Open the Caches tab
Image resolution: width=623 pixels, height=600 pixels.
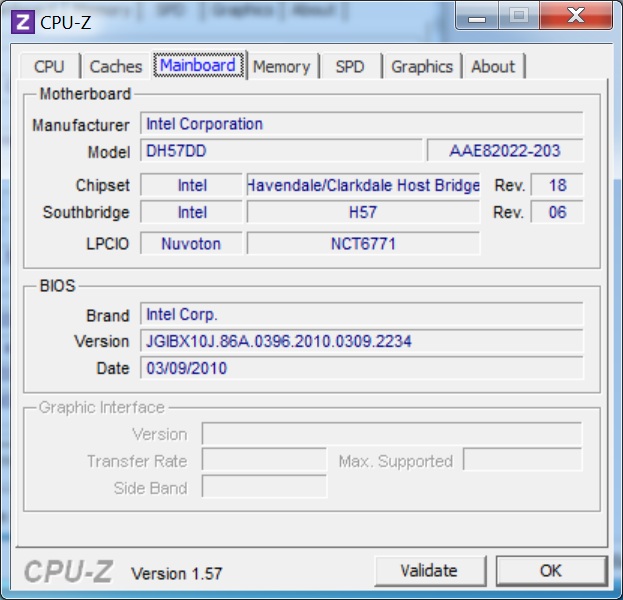point(116,66)
